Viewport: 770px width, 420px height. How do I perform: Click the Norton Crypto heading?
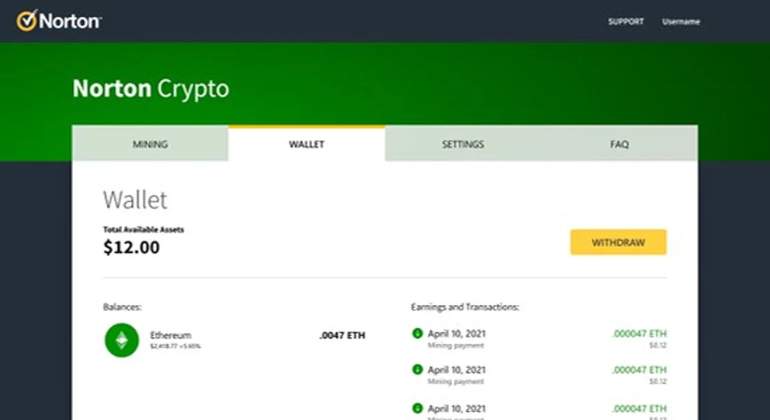point(151,89)
